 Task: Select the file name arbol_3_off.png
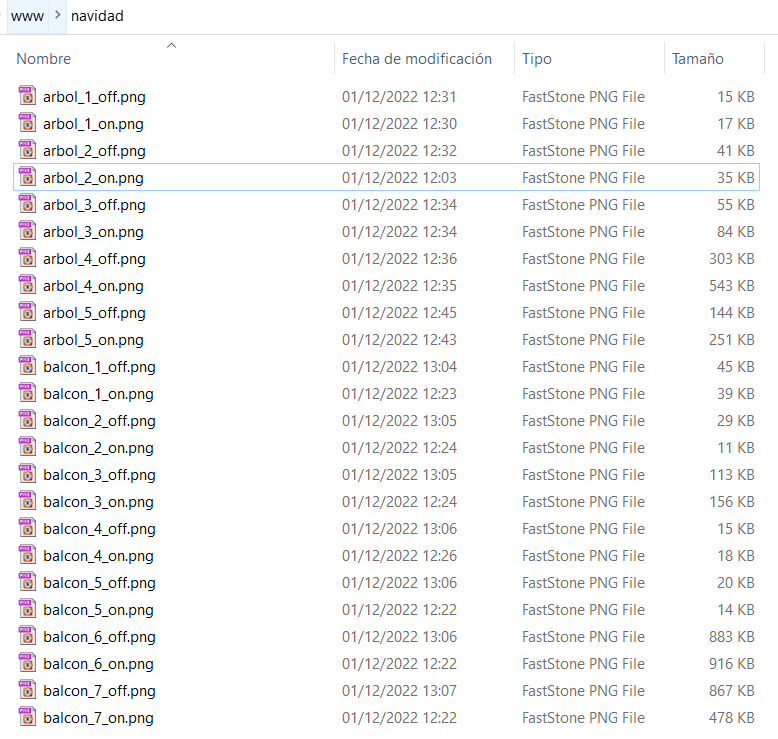[x=94, y=205]
